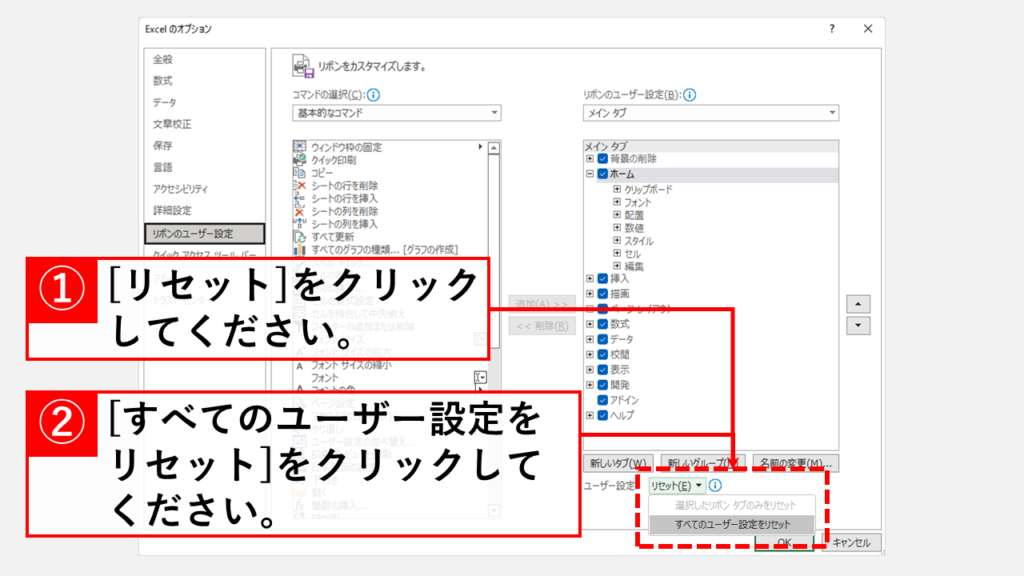Toggle the 描画 tab checkbox
Viewport: 1024px width, 576px height.
click(x=603, y=294)
